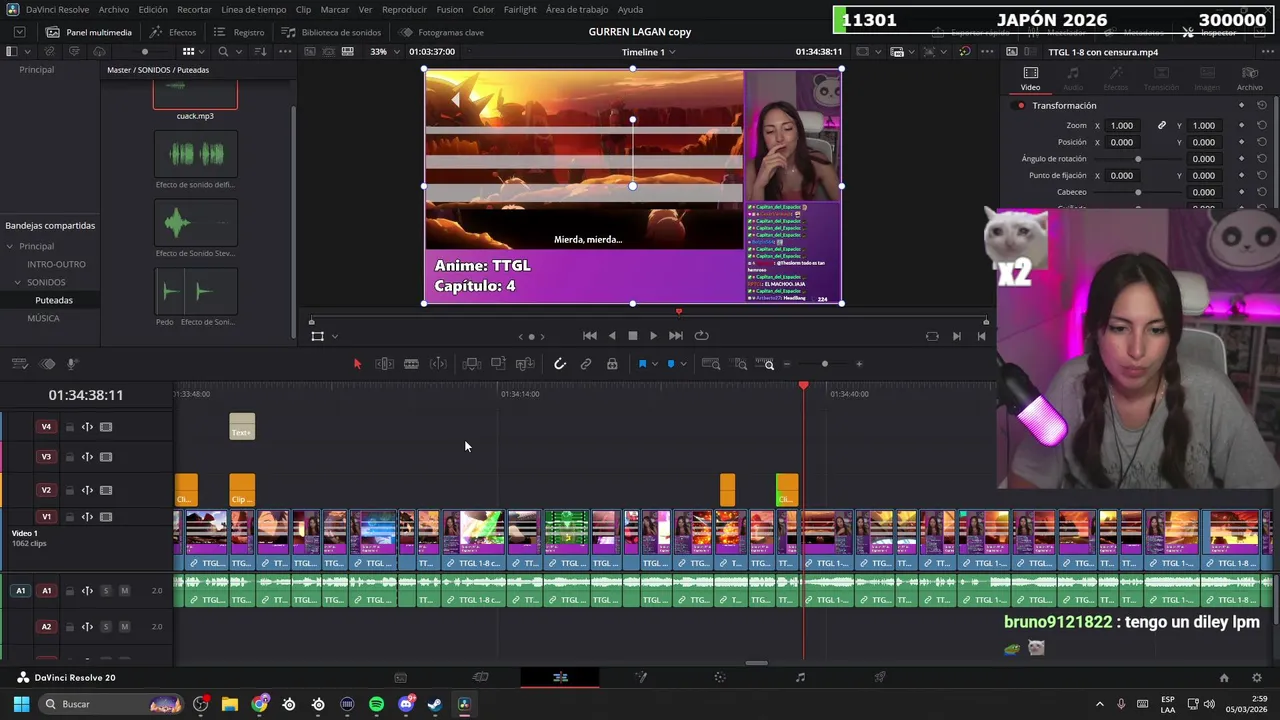Open the Reproducir menu

pyautogui.click(x=404, y=9)
